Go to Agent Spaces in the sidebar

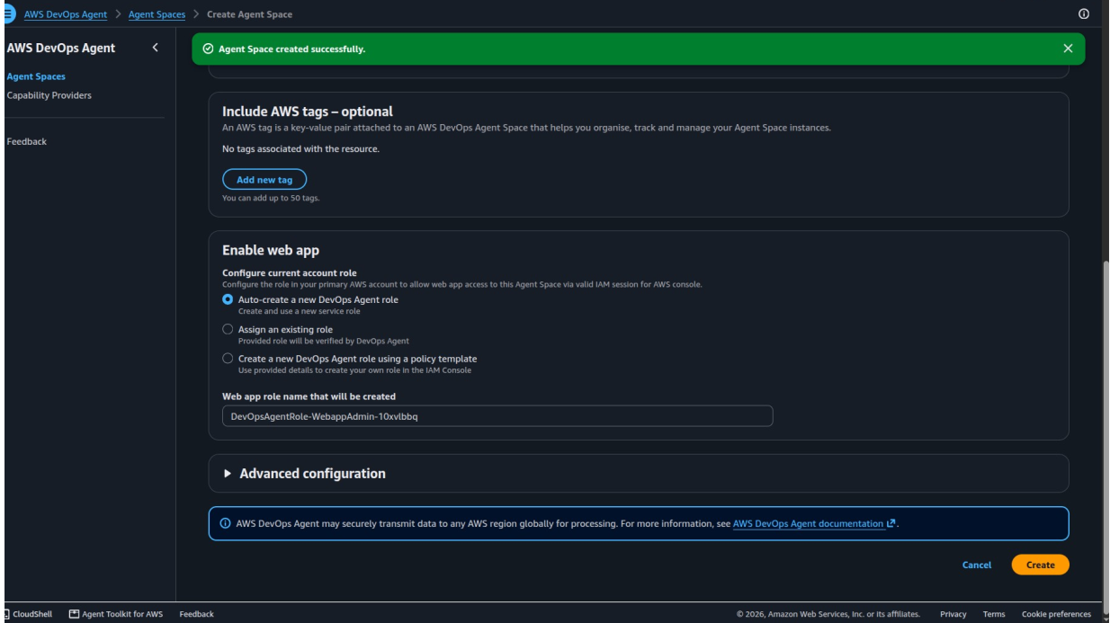coord(35,76)
